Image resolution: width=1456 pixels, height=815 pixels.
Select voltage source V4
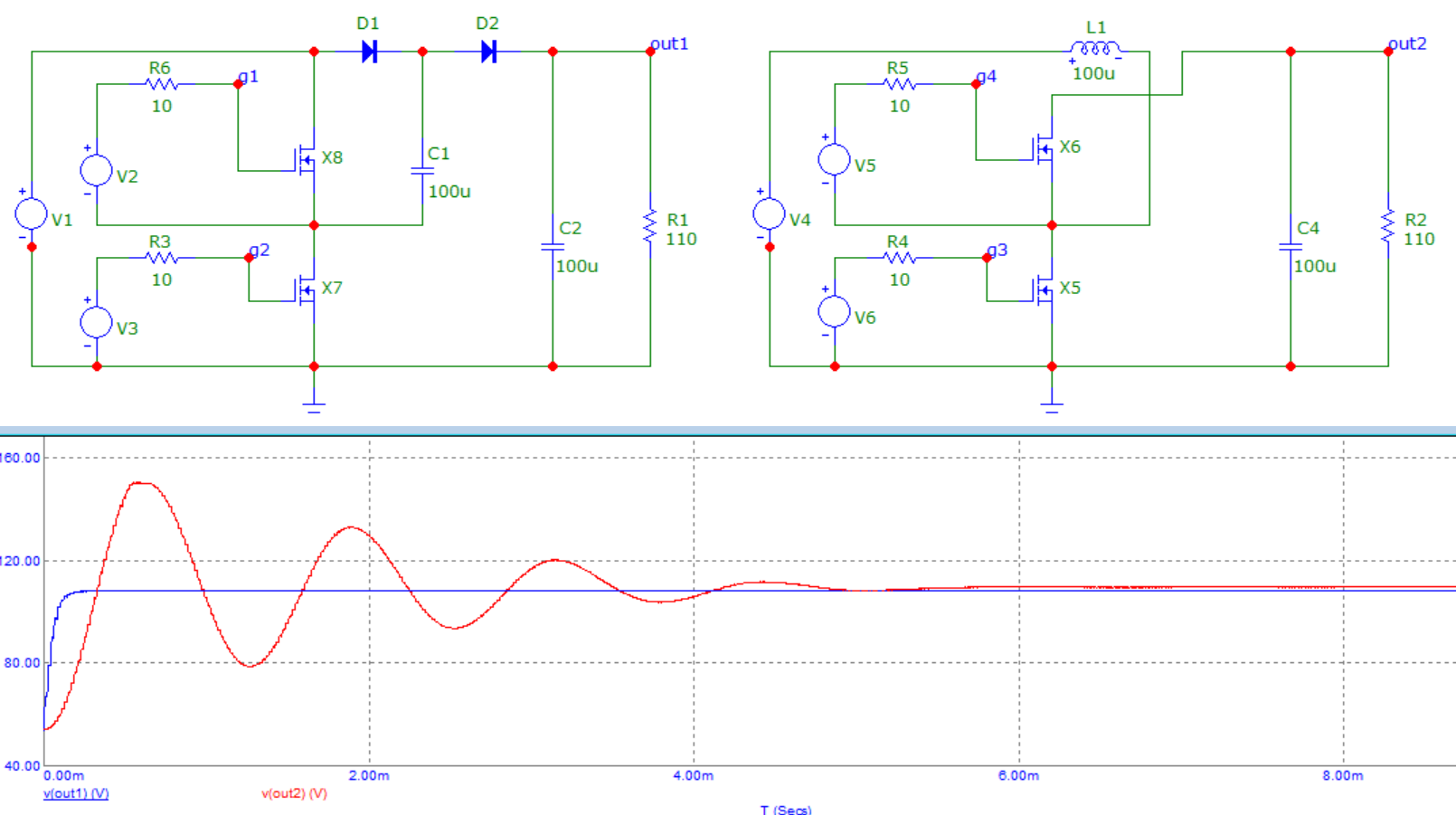coord(770,213)
